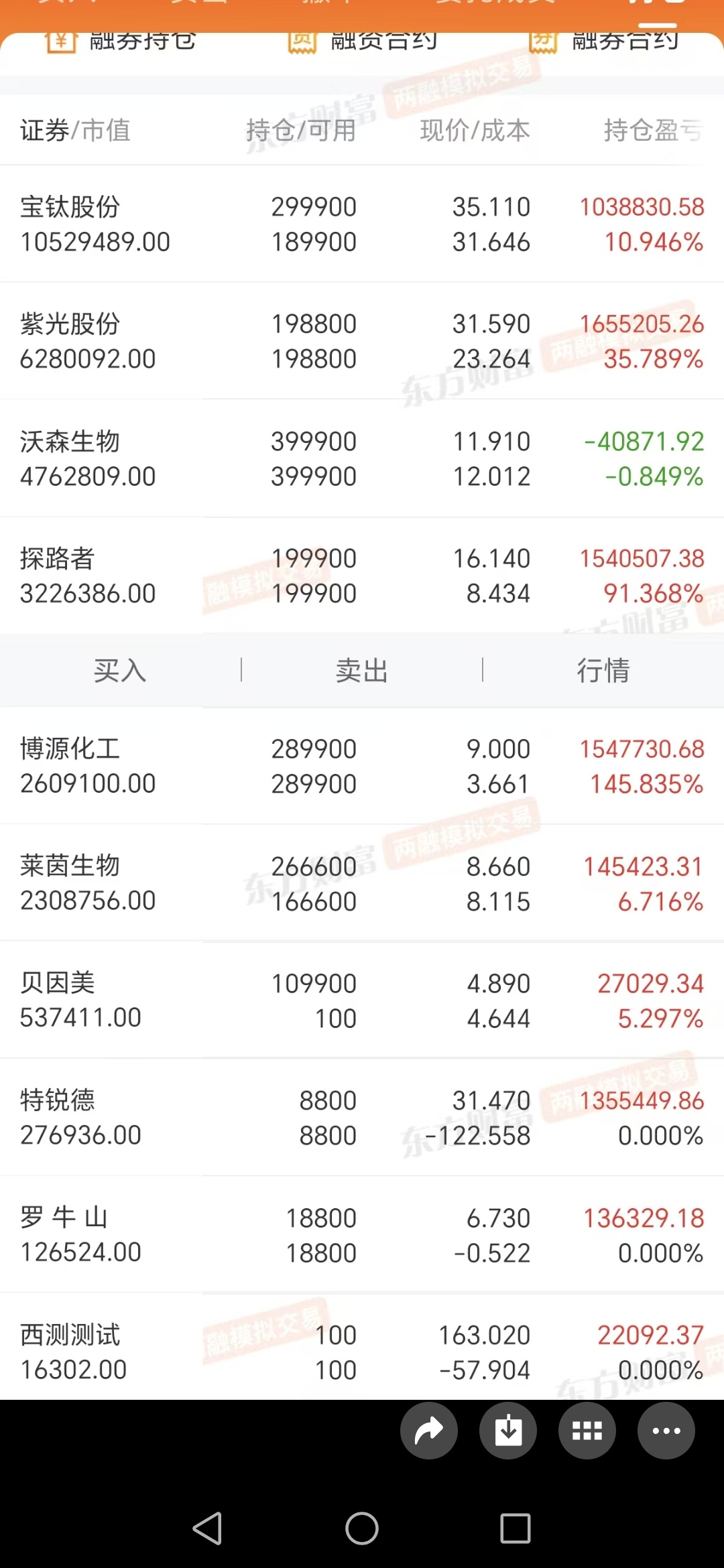This screenshot has width=724, height=1568.
Task: Switch to the 融资合约 tab
Action: [362, 42]
